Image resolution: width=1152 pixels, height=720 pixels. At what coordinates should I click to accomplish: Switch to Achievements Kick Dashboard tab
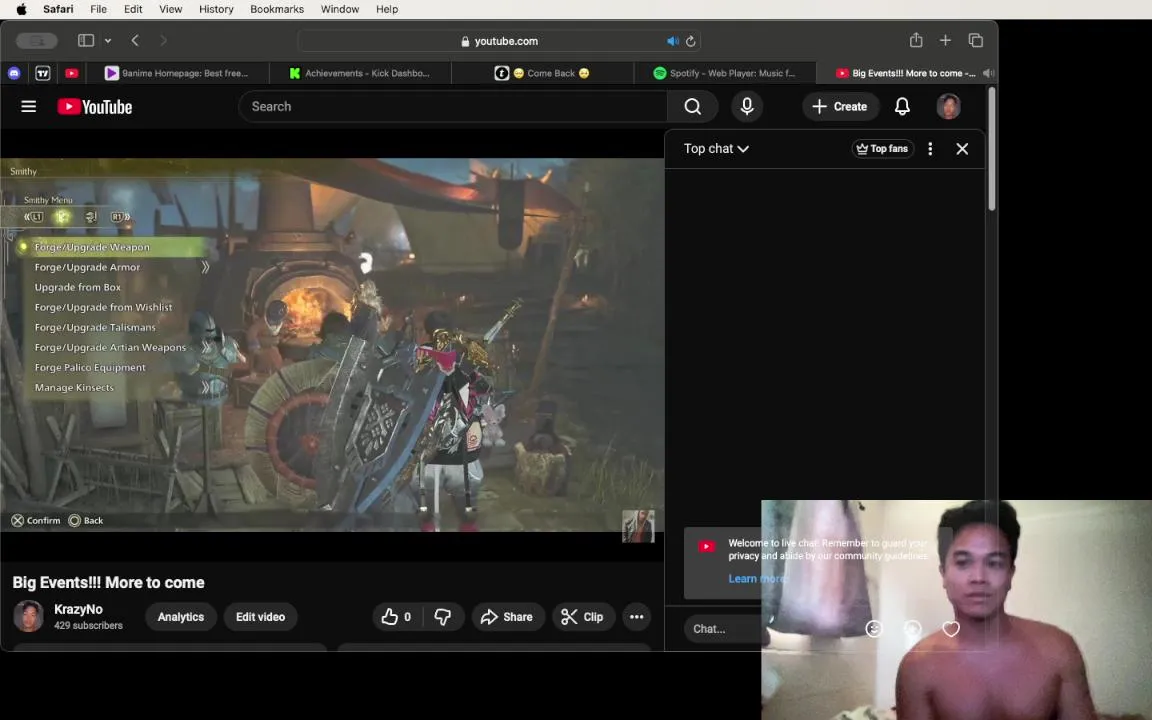point(360,73)
